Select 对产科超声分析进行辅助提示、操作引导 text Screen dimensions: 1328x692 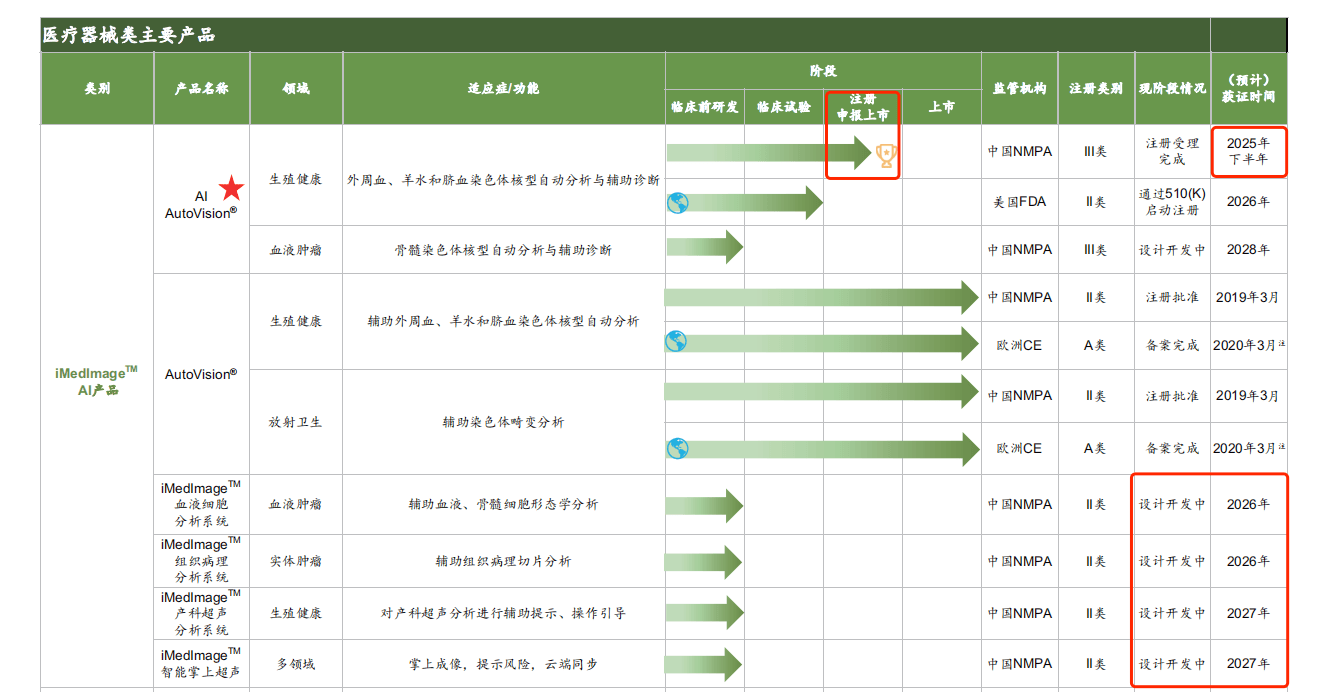503,613
